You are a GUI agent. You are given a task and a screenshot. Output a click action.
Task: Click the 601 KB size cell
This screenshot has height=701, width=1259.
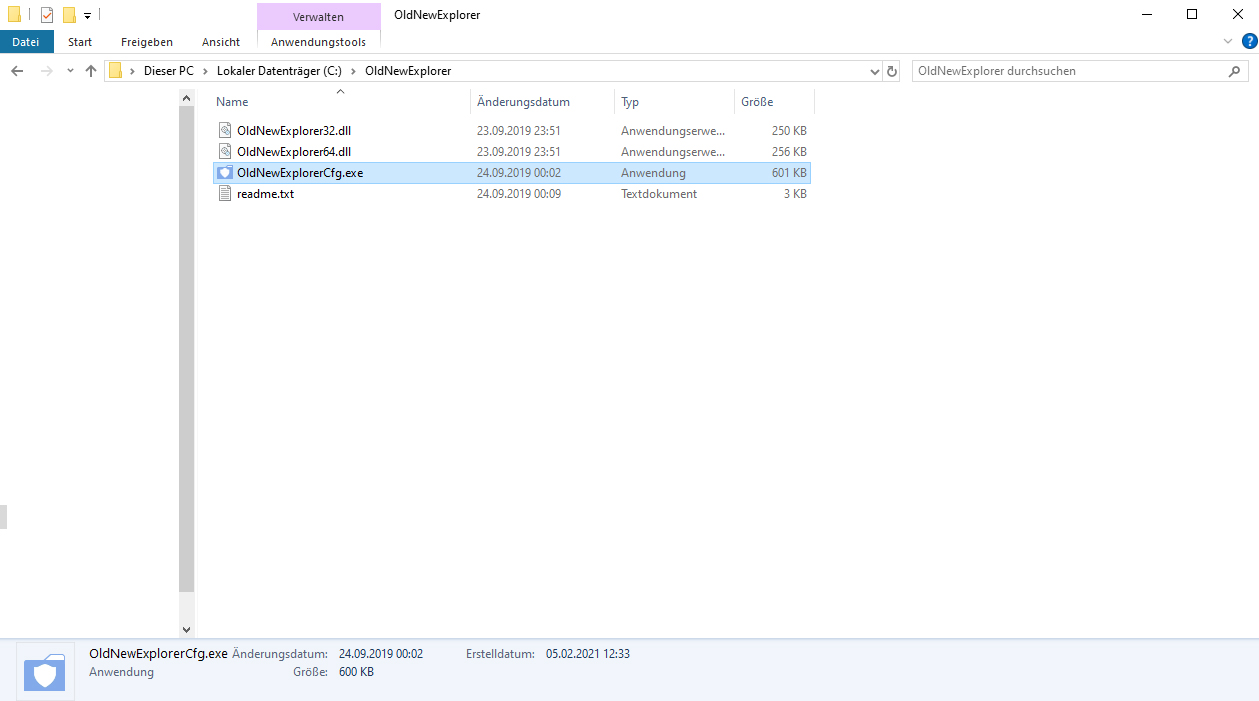click(789, 172)
